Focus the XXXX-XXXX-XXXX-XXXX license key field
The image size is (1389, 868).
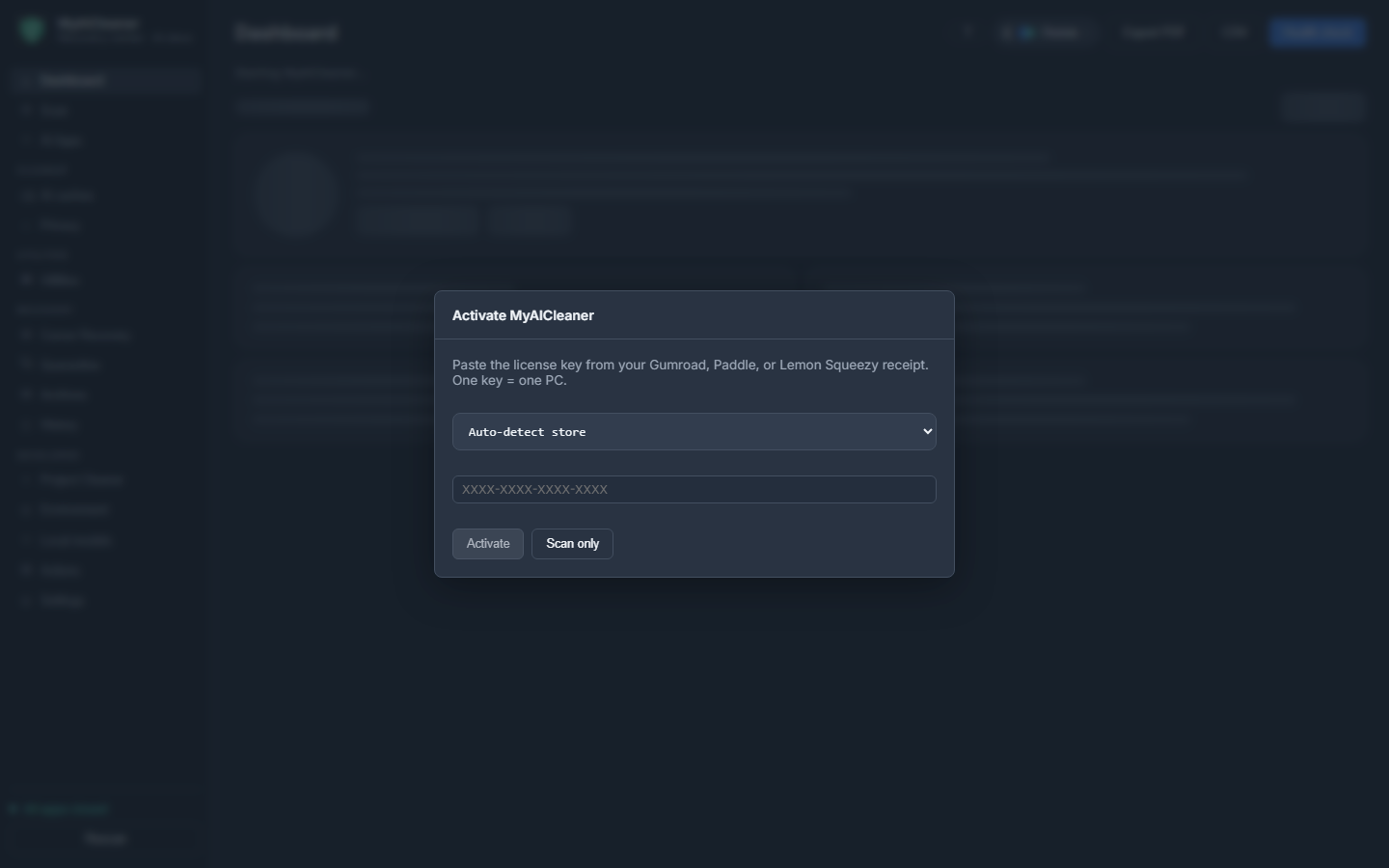coord(694,489)
